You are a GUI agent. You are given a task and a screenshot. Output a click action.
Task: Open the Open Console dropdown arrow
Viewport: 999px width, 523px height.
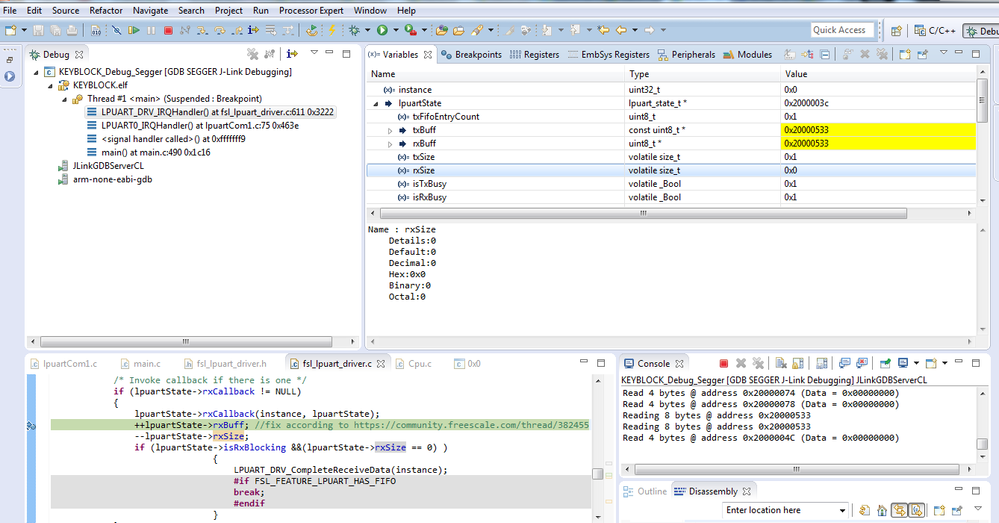pos(944,364)
